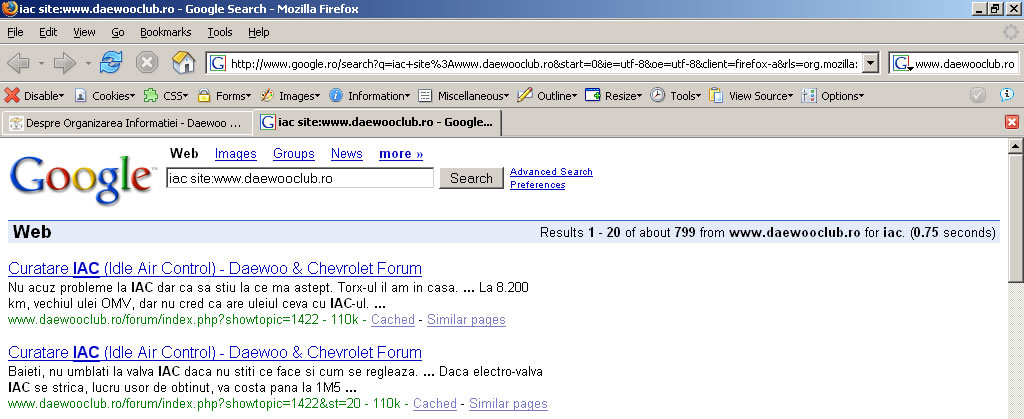Reload the page with the Refresh icon

coord(111,63)
